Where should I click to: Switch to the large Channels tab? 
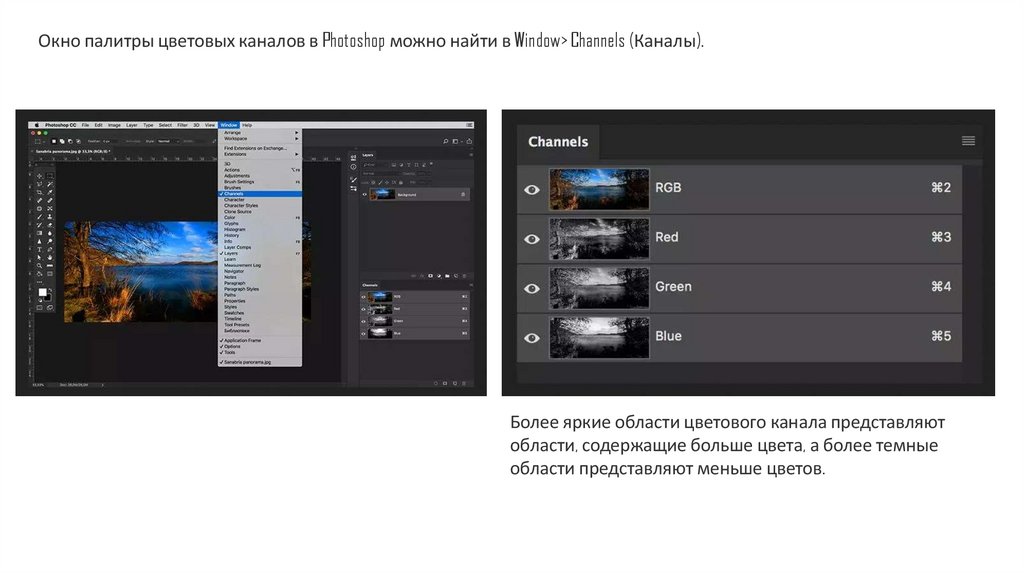coord(558,142)
